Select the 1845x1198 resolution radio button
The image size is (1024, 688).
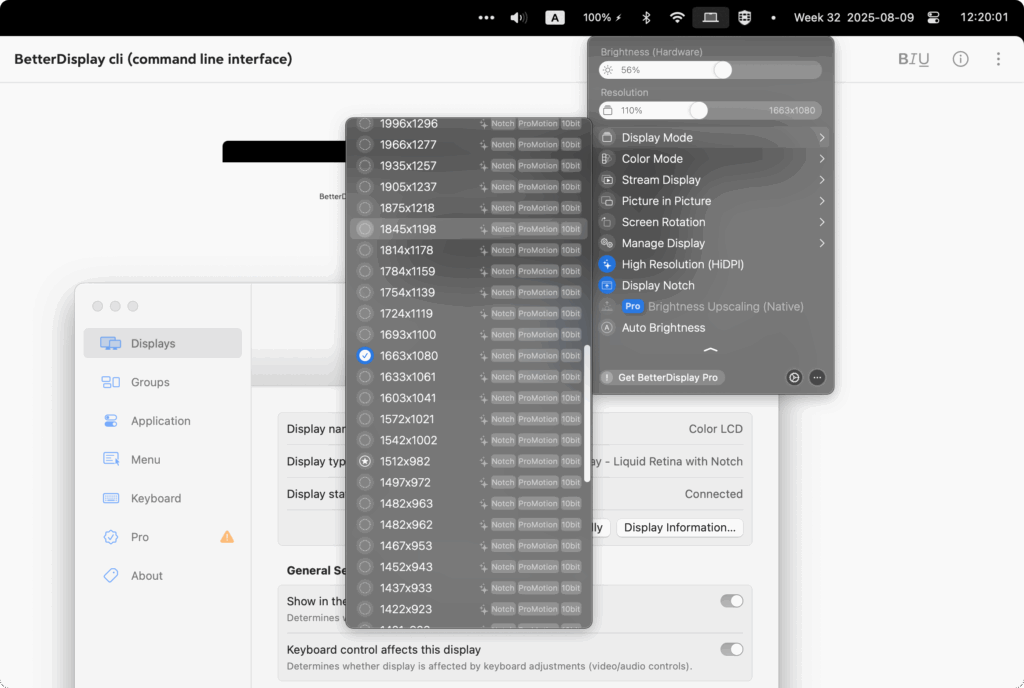[x=365, y=229]
